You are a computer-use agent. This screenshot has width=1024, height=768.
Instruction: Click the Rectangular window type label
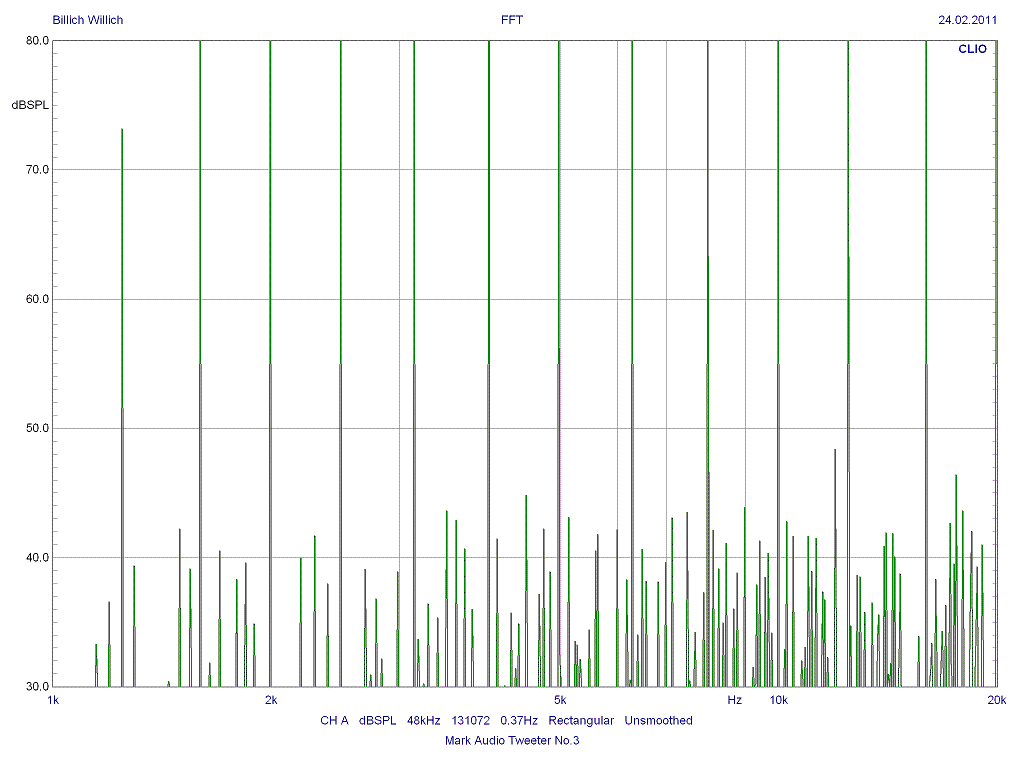coord(581,720)
